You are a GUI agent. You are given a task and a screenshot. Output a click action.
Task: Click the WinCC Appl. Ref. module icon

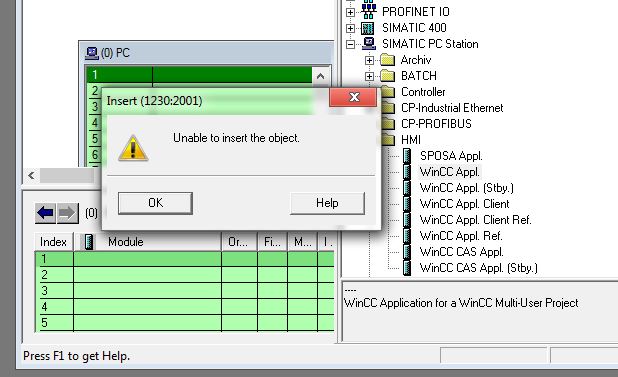407,236
